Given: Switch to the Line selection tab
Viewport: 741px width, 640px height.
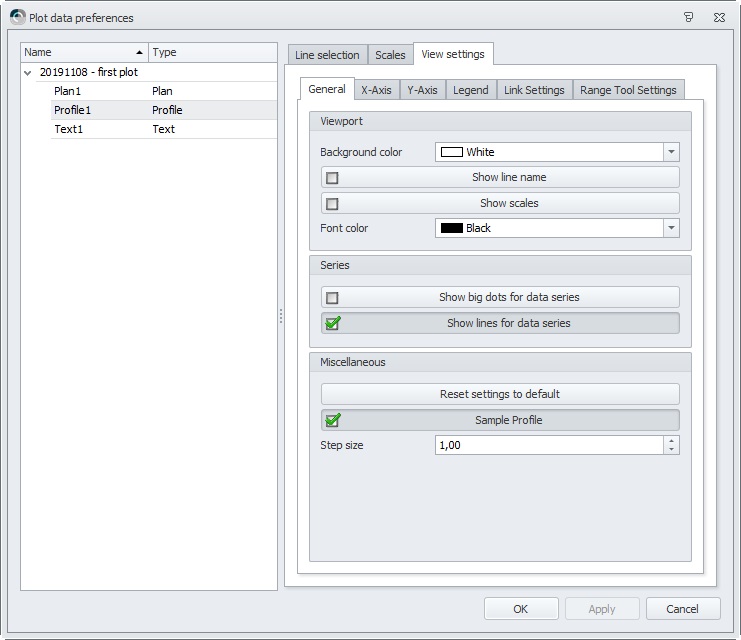Looking at the screenshot, I should pyautogui.click(x=327, y=55).
